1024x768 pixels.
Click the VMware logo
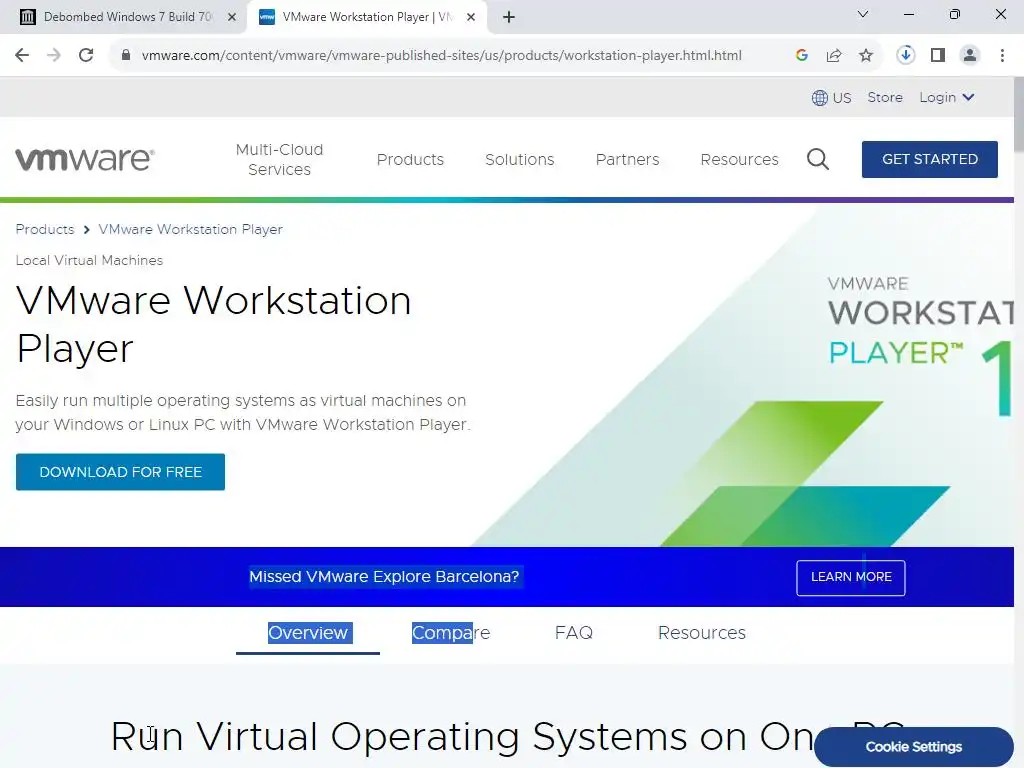tap(85, 159)
